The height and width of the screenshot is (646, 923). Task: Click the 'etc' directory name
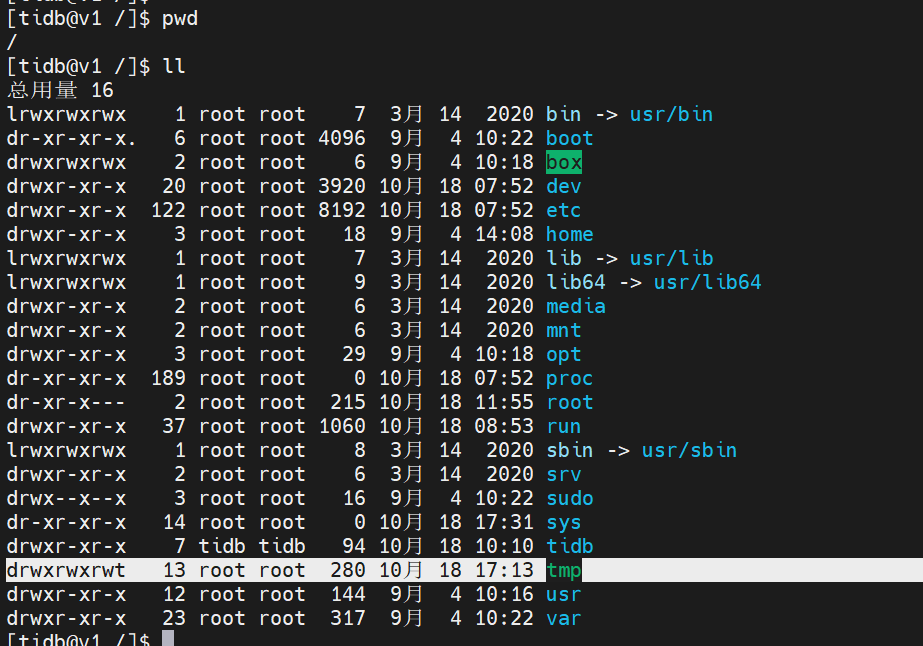point(564,210)
